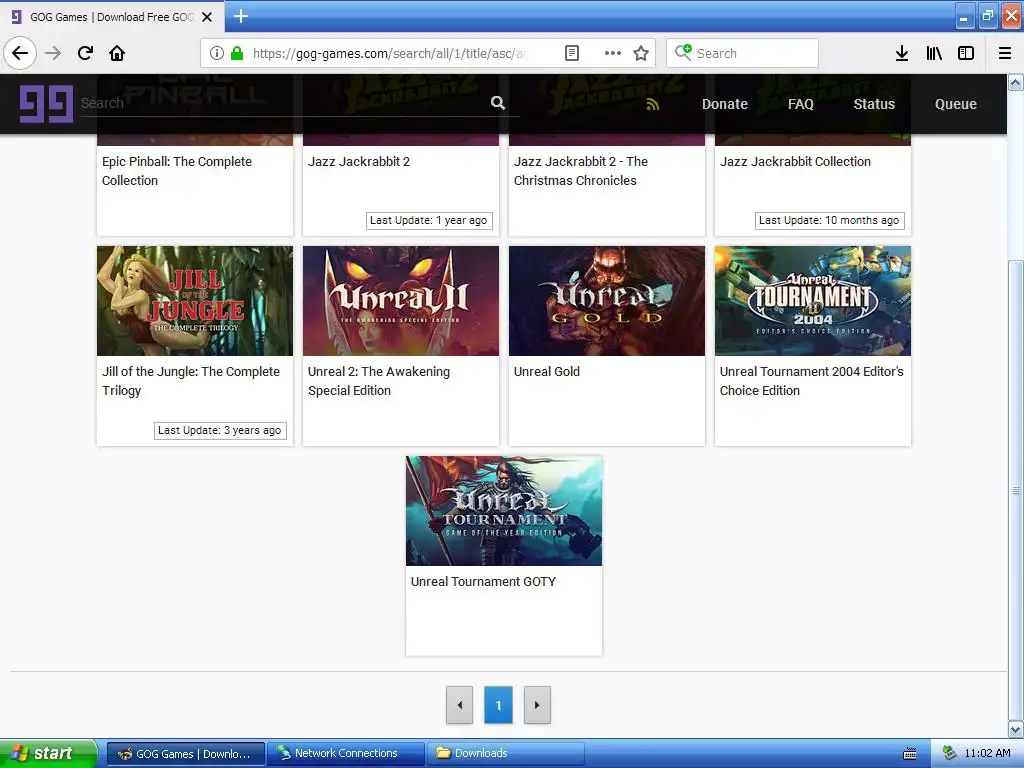Open Jill of the Jungle cover image
The width and height of the screenshot is (1024, 768).
coord(195,301)
